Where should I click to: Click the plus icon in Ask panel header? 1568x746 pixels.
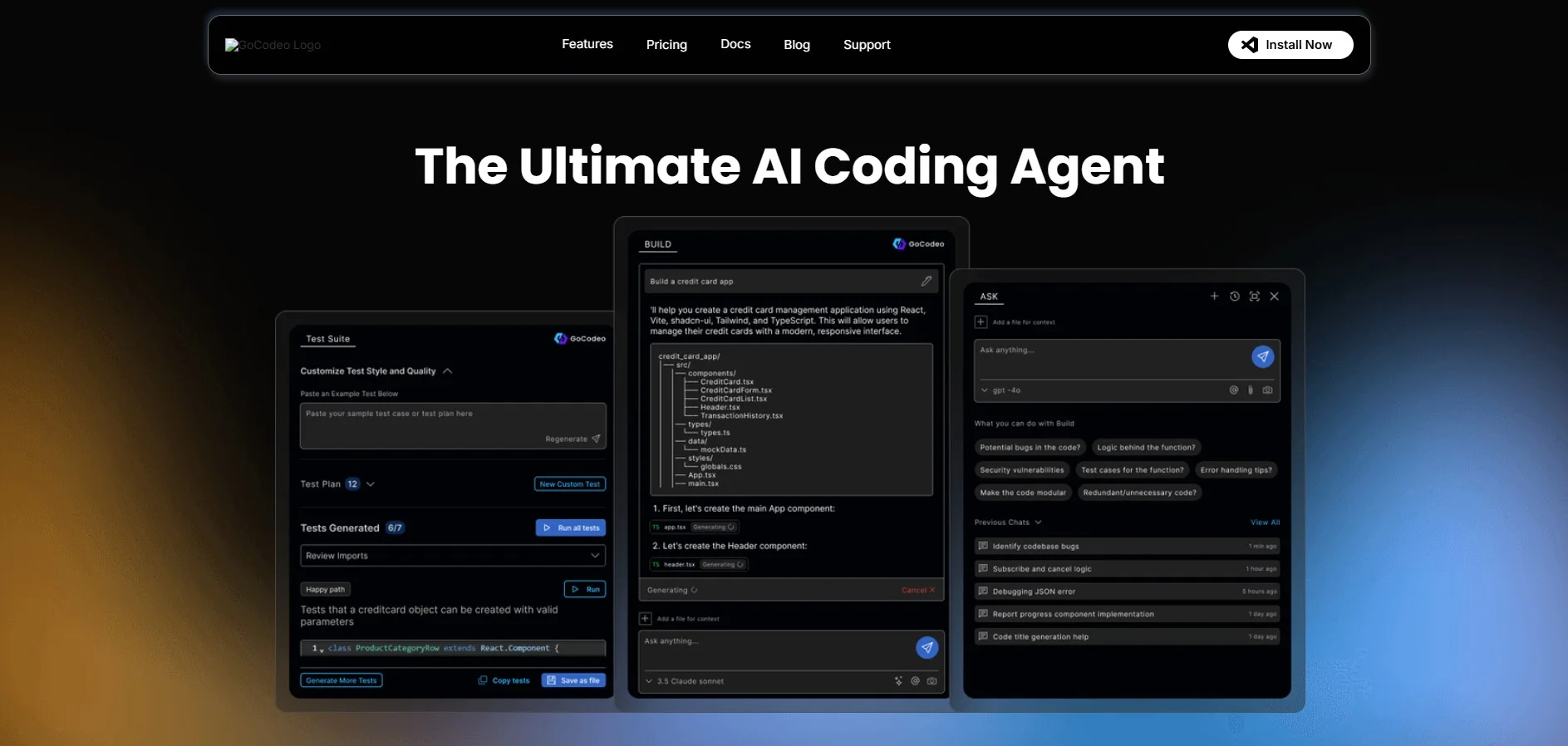click(1214, 297)
